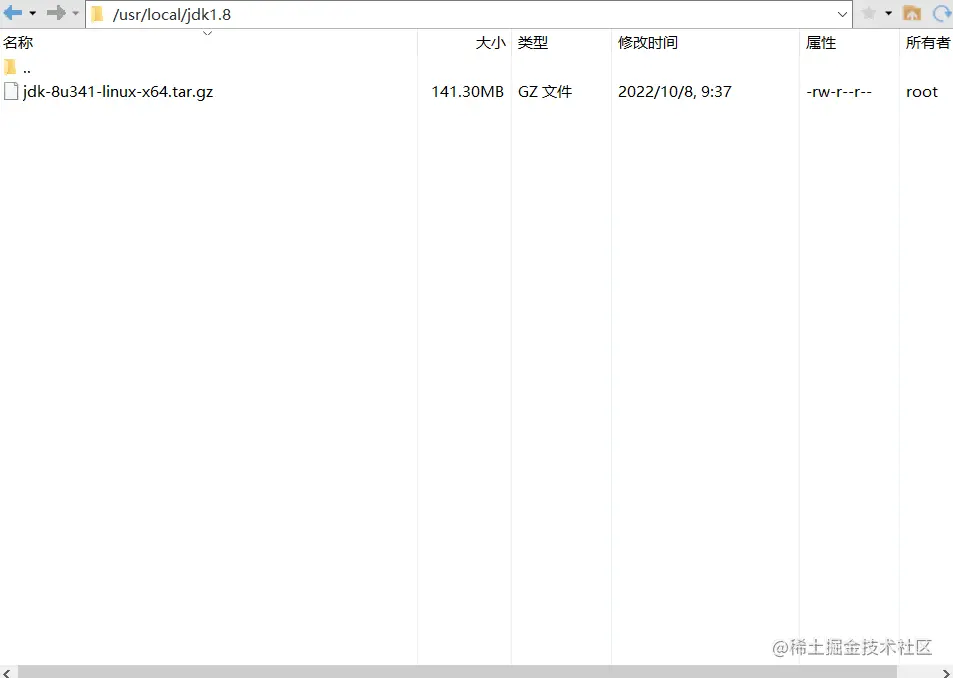Open the forward history dropdown arrow
Viewport: 953px width, 678px height.
tap(75, 13)
